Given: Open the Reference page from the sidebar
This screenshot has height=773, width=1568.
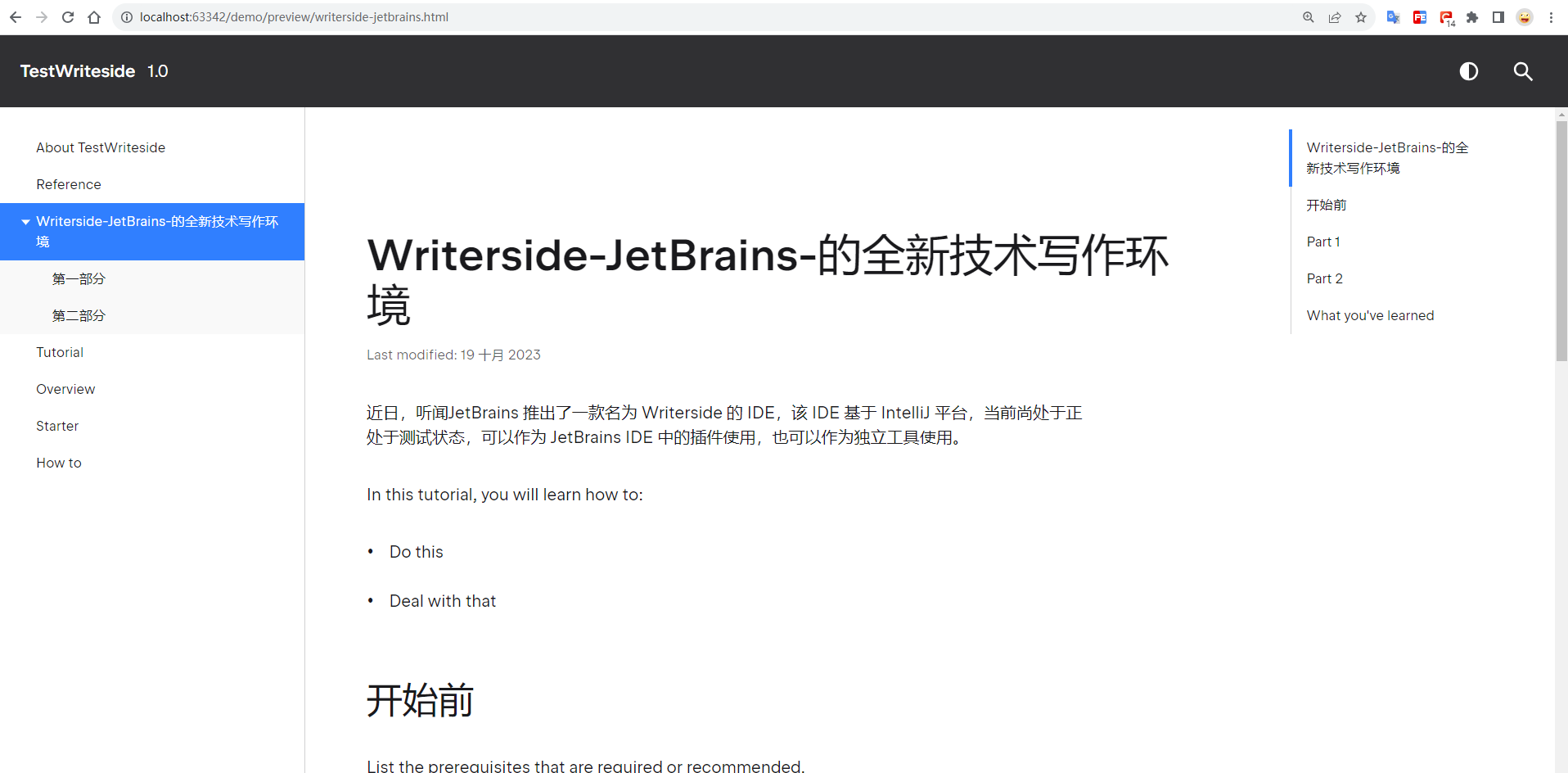Looking at the screenshot, I should click(69, 184).
